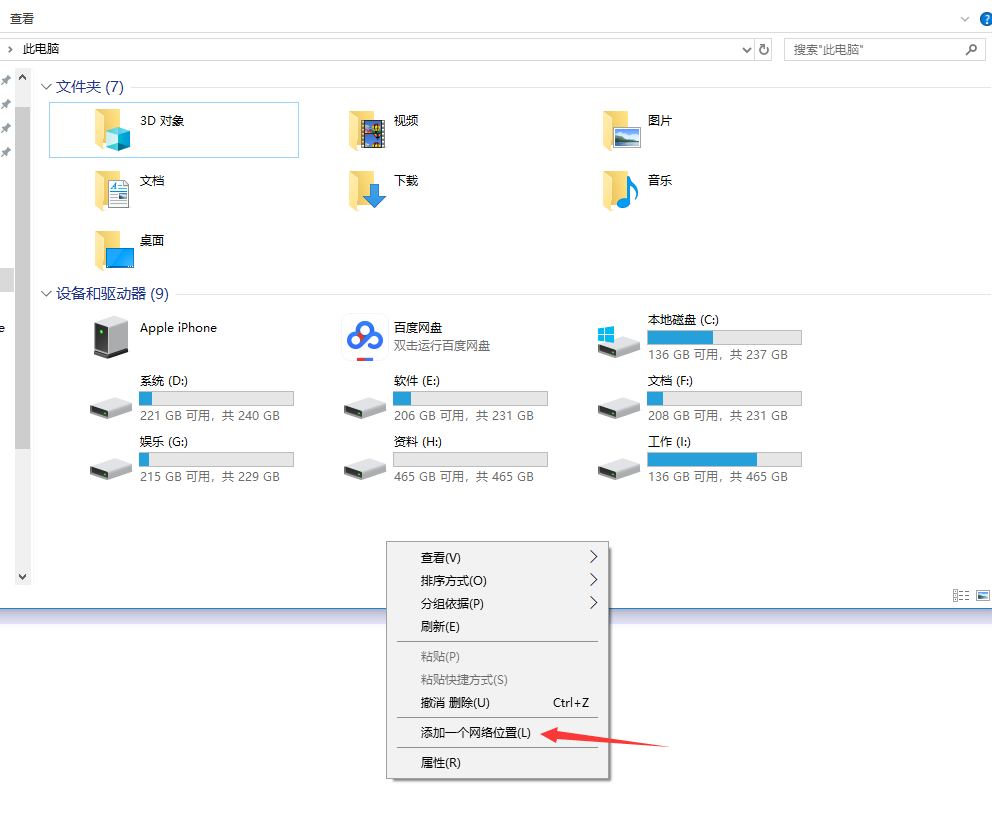
Task: Collapse the 设备和驱动器 (9) group
Action: tap(46, 294)
